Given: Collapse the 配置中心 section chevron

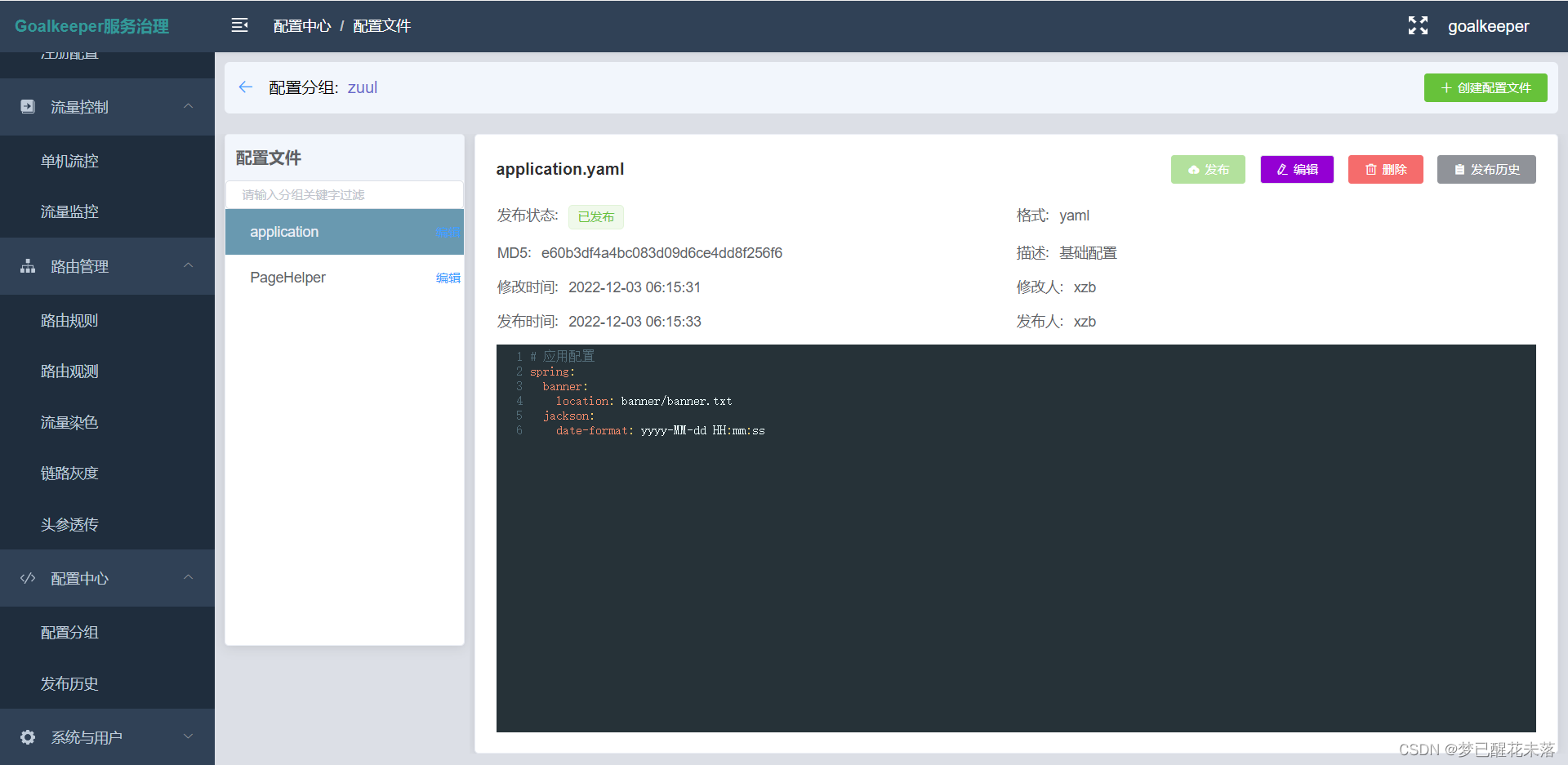Looking at the screenshot, I should (189, 577).
